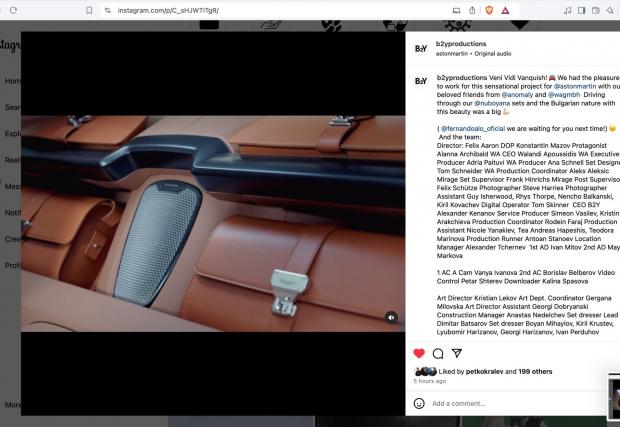Reload the page with the refresh icon
Viewport: 620px width, 427px height.
[x=13, y=10]
